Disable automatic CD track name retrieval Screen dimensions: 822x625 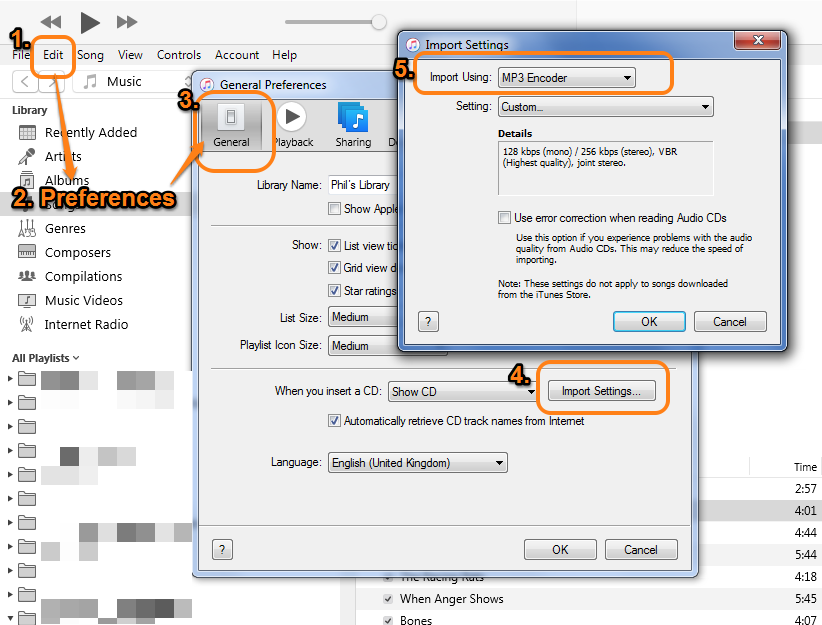click(335, 421)
